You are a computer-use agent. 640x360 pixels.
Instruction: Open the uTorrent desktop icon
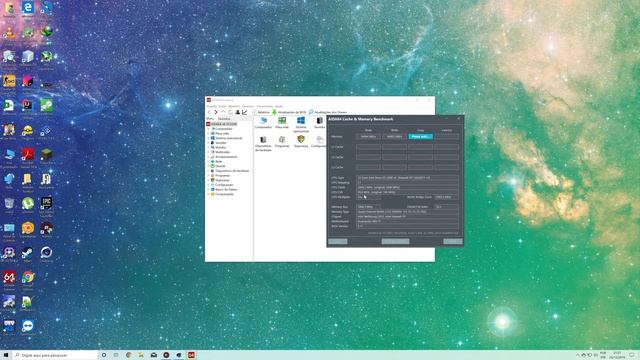pyautogui.click(x=27, y=204)
